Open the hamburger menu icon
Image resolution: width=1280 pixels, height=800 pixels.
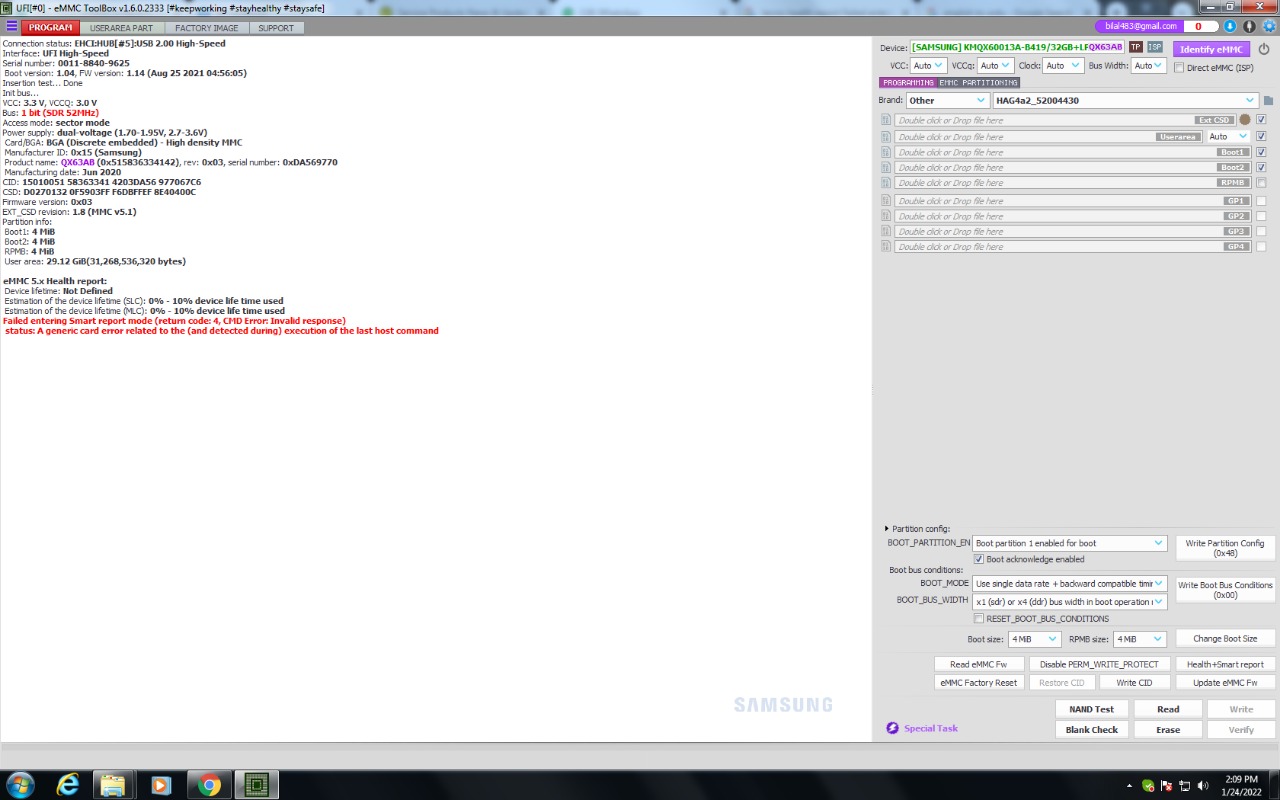coord(11,27)
